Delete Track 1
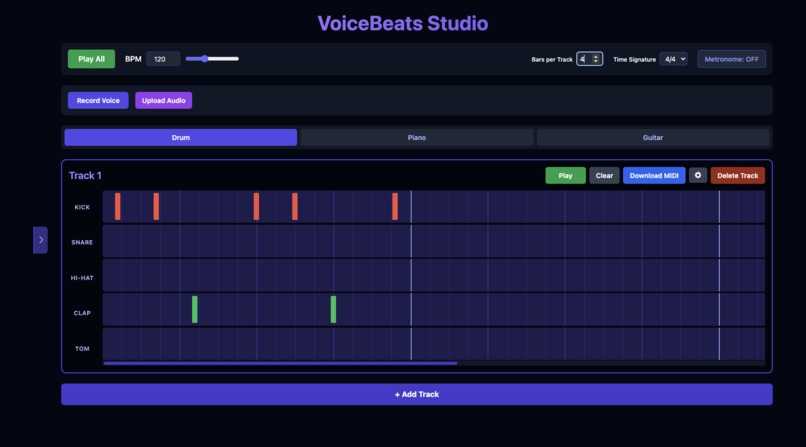The image size is (806, 447). pyautogui.click(x=738, y=175)
